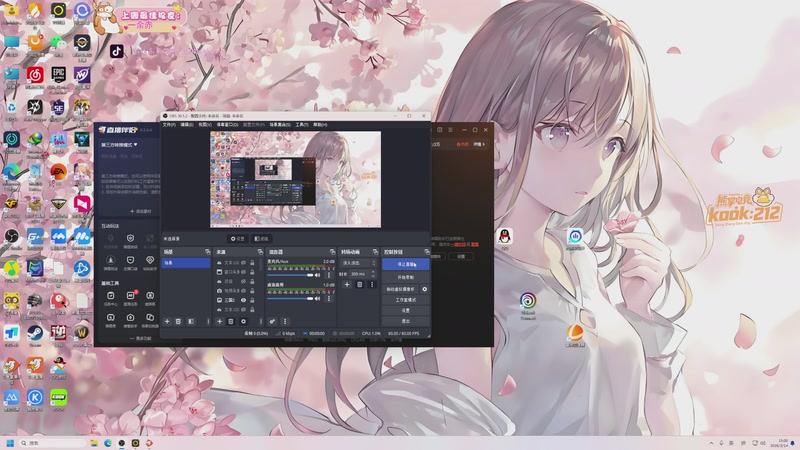Screen dimensions: 800x450
Task: Enable 工作室模式 studio mode
Action: (x=406, y=300)
